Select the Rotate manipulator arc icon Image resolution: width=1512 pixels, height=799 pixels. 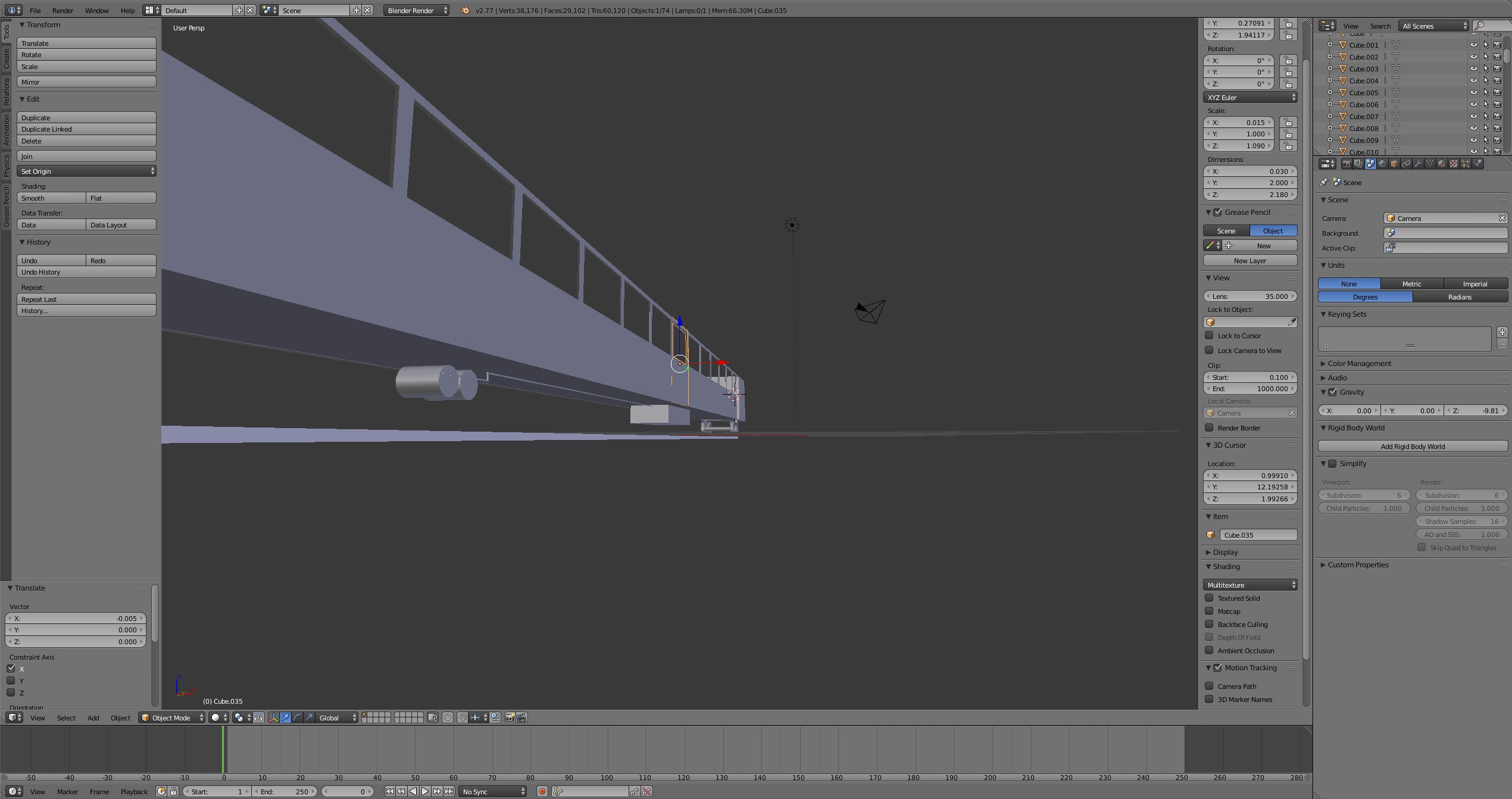tap(298, 717)
